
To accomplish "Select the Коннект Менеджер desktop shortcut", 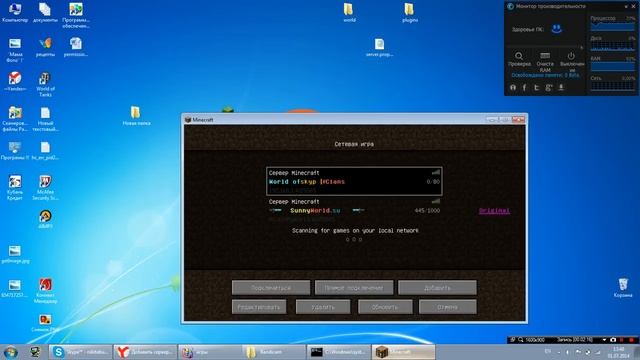I will 45,291.
